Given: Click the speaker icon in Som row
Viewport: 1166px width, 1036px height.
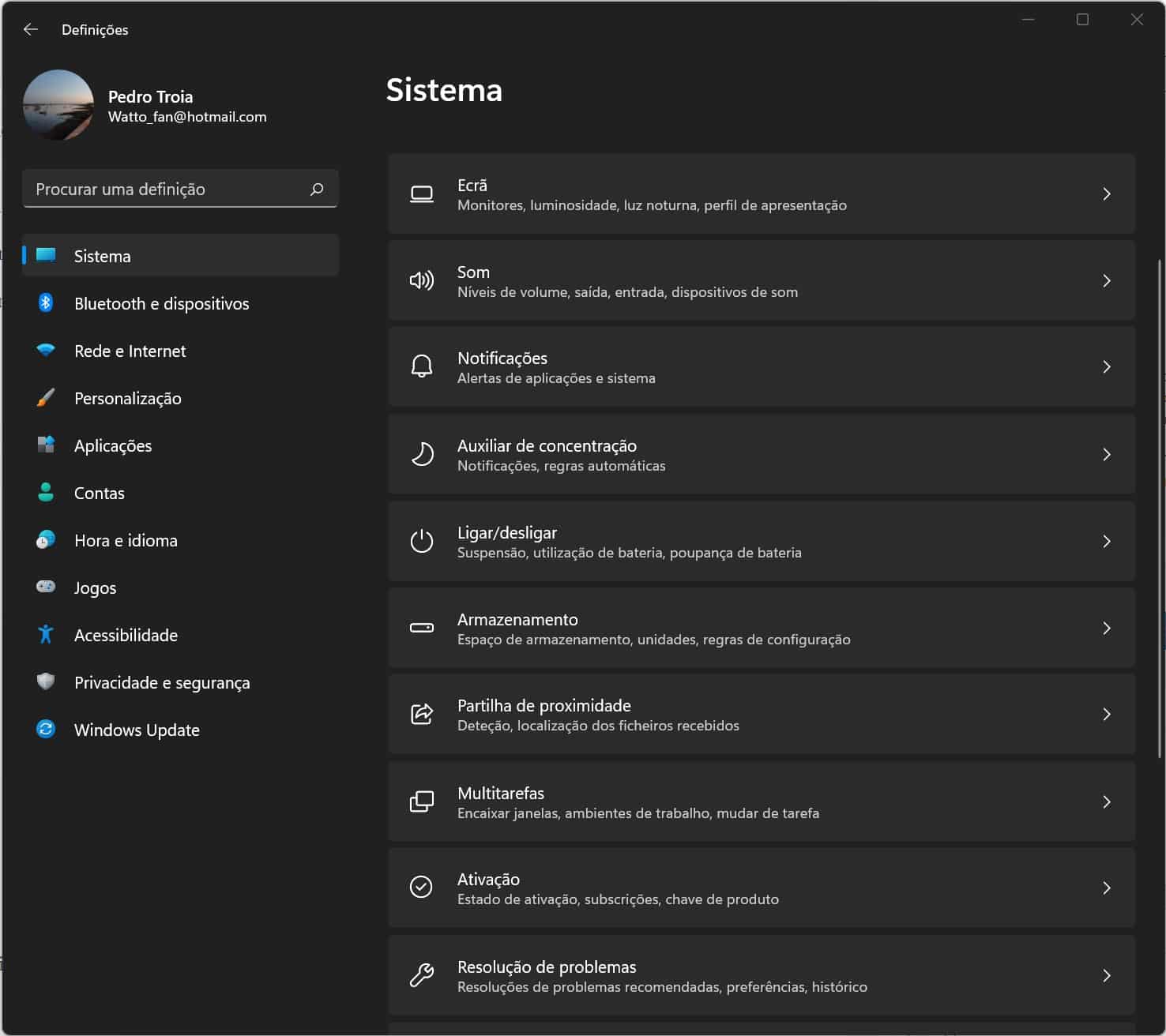Looking at the screenshot, I should (422, 281).
